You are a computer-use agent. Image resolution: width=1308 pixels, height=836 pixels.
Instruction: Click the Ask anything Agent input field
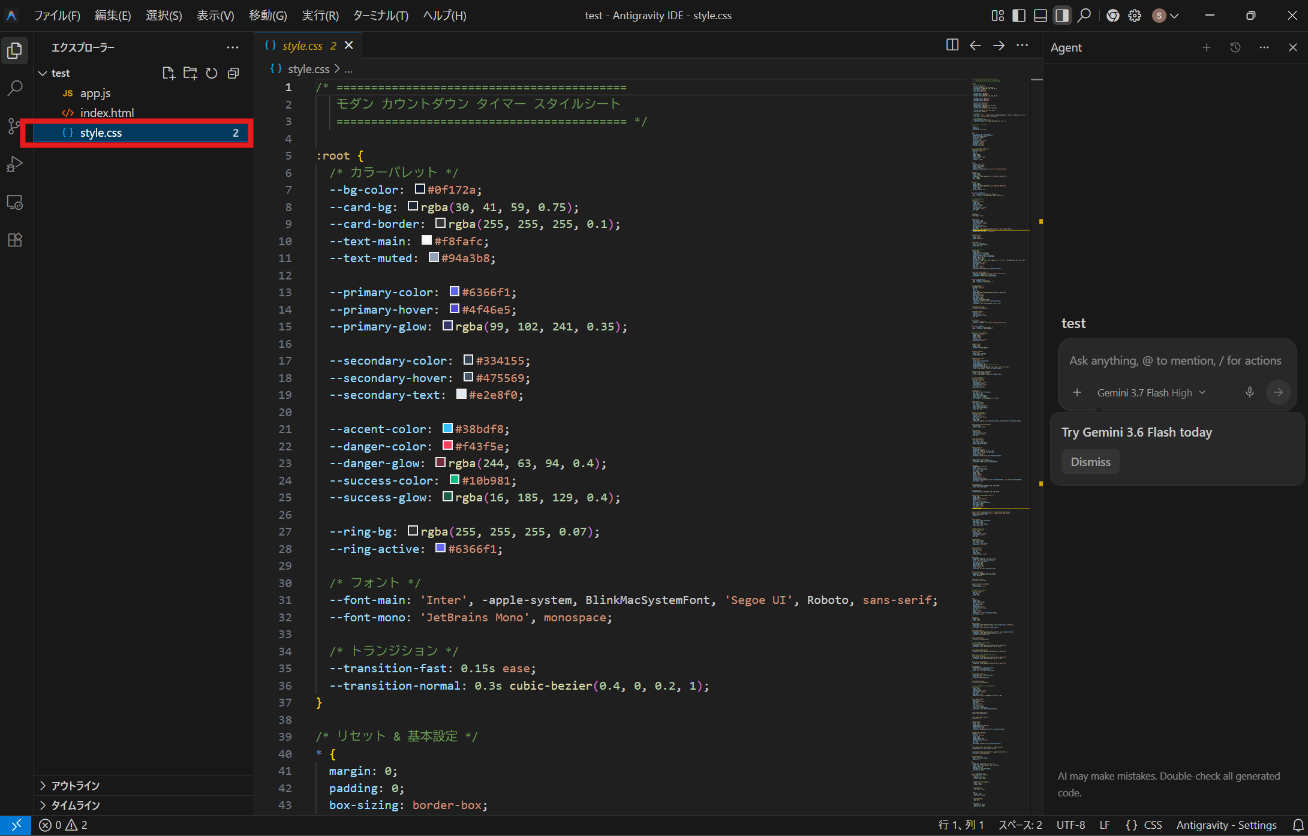pyautogui.click(x=1175, y=361)
